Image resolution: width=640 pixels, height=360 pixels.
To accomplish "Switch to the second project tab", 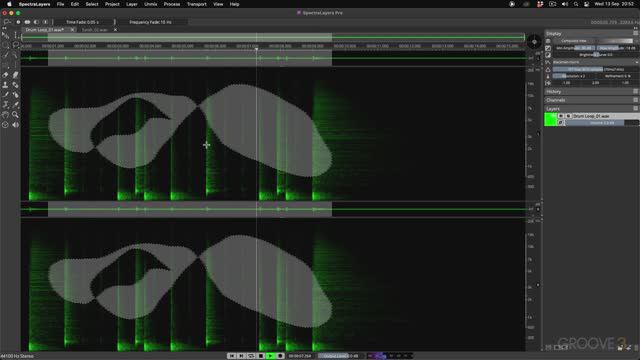I will click(94, 30).
